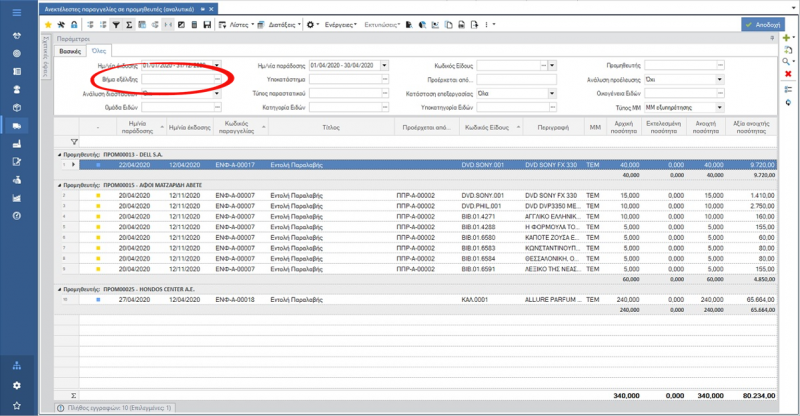The width and height of the screenshot is (800, 416).
Task: Toggle the Sigma totals toolbar icon
Action: 129,25
